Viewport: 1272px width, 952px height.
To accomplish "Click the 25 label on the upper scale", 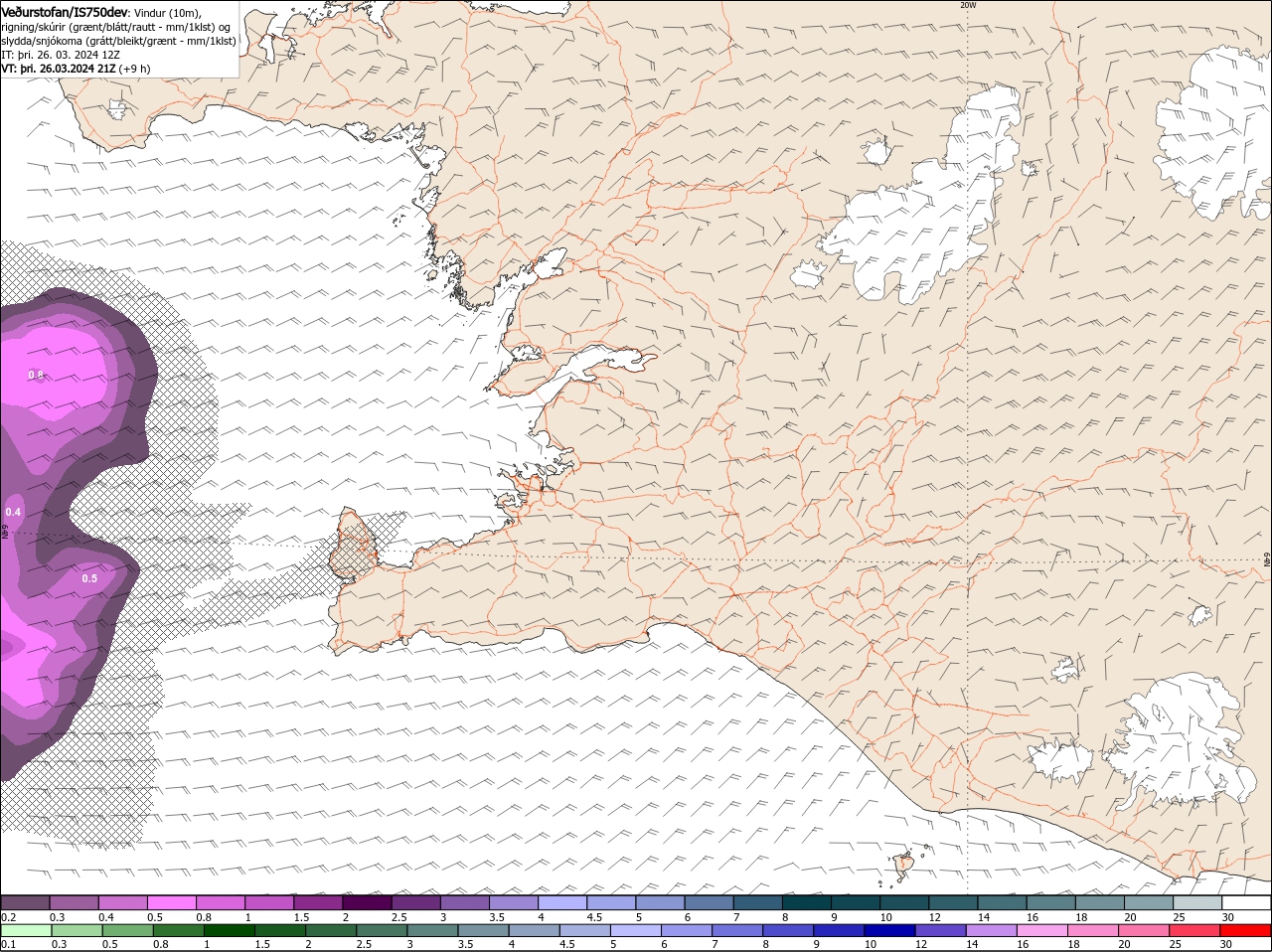I will tap(1179, 916).
